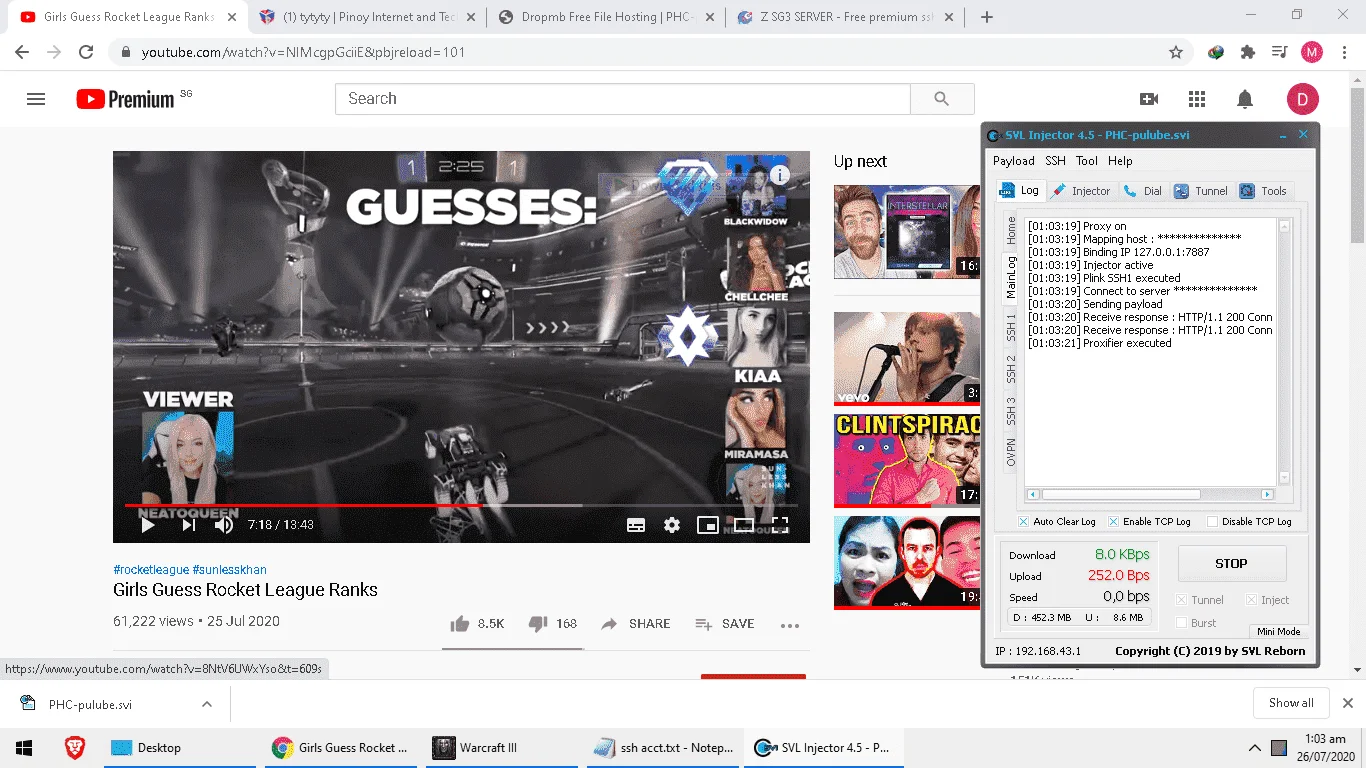Open Help menu in SVL Injector
The width and height of the screenshot is (1366, 768).
tap(1120, 161)
